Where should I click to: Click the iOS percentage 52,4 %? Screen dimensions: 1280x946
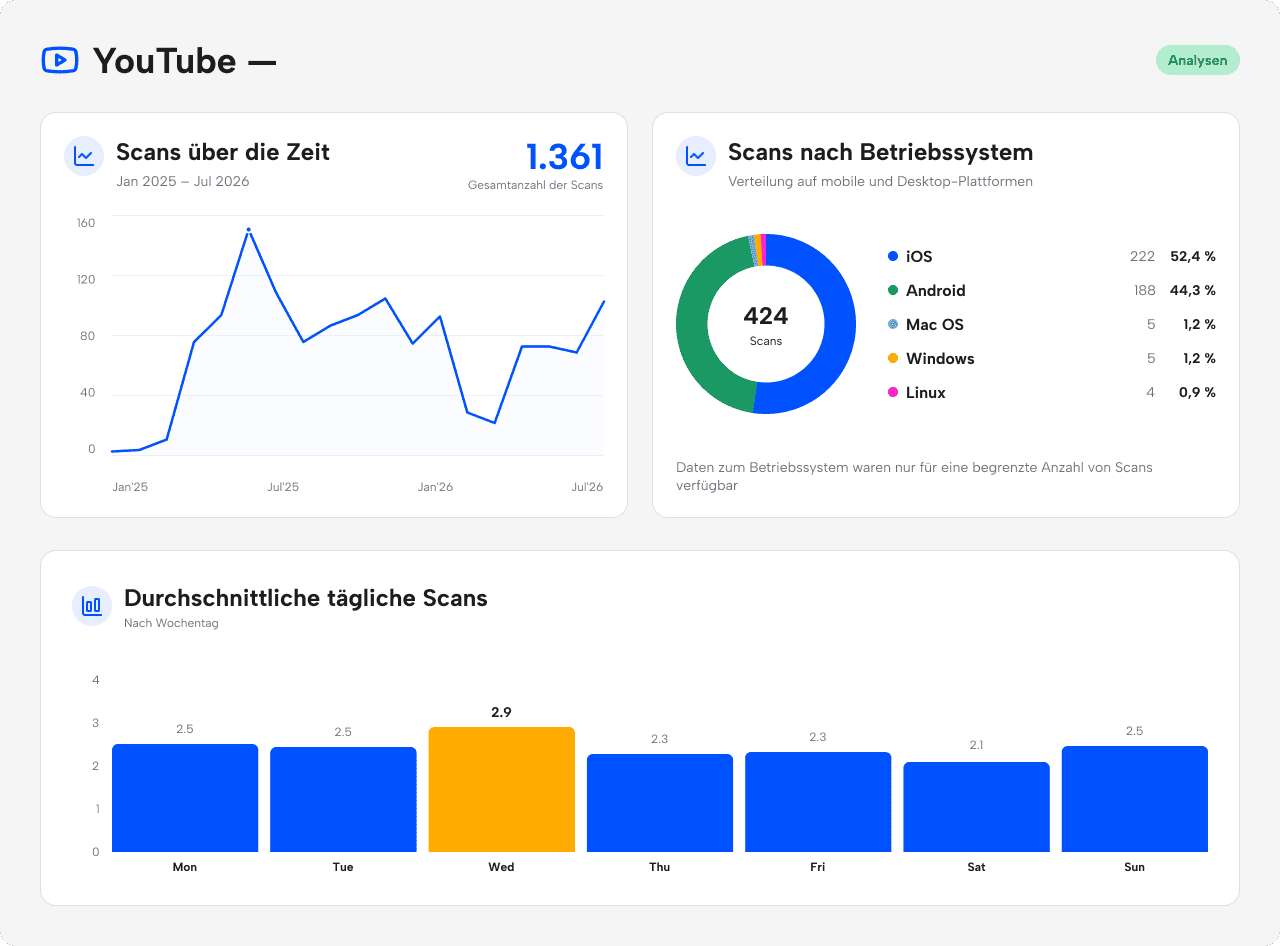1193,257
